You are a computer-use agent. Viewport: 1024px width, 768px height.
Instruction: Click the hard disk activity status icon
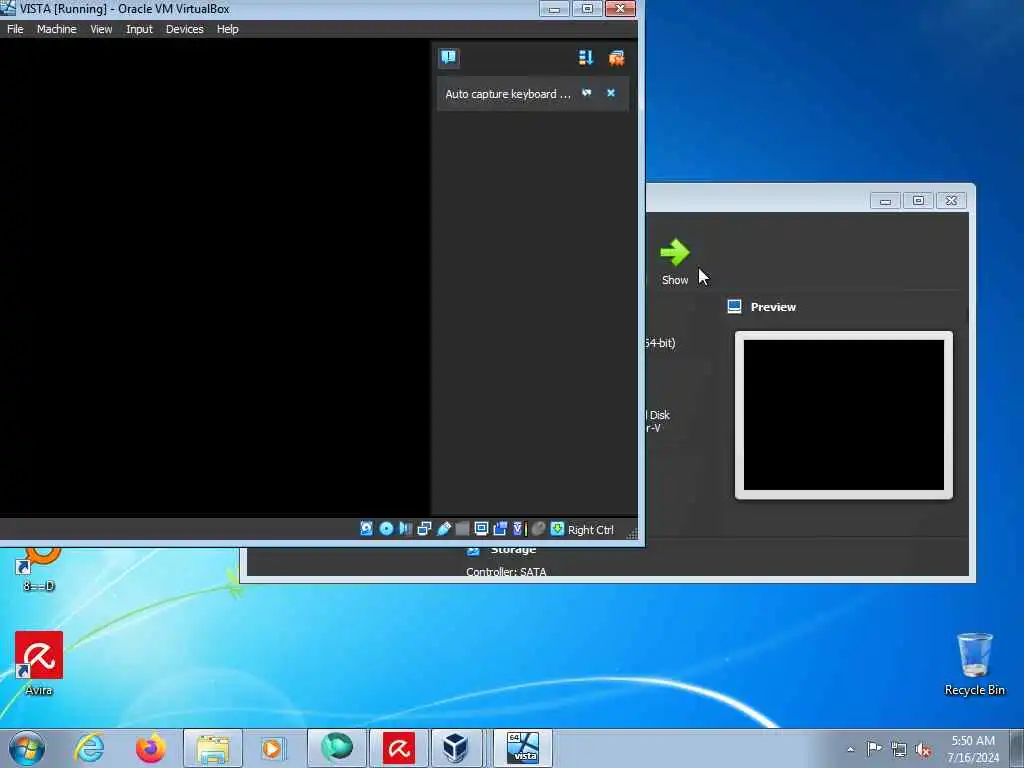click(x=366, y=528)
